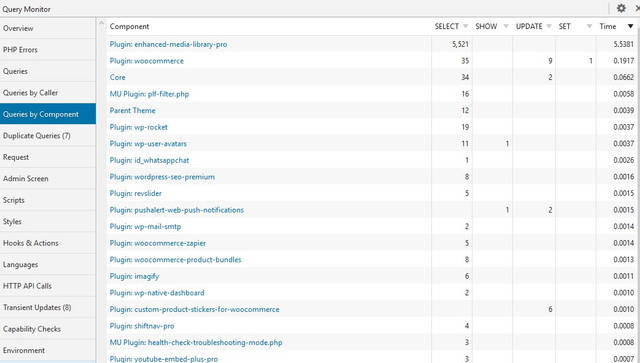Open the Environment panel

pyautogui.click(x=48, y=350)
